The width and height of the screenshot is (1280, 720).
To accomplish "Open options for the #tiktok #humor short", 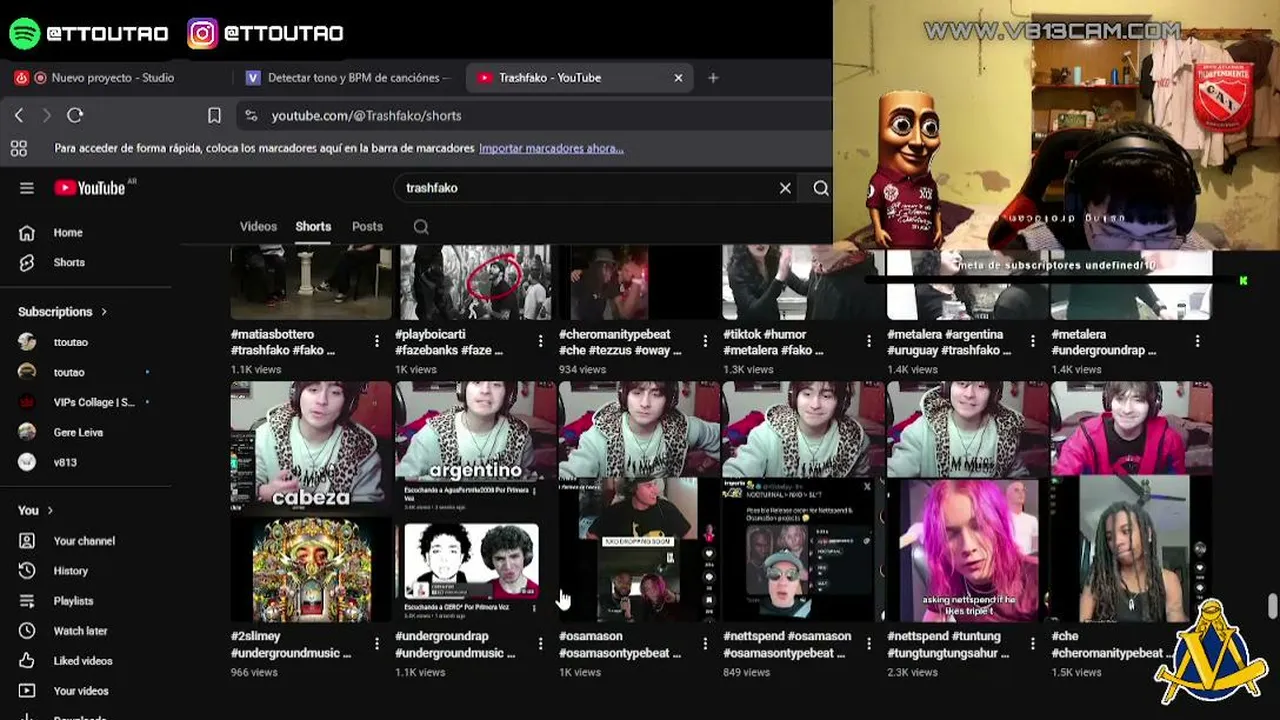I will [868, 342].
